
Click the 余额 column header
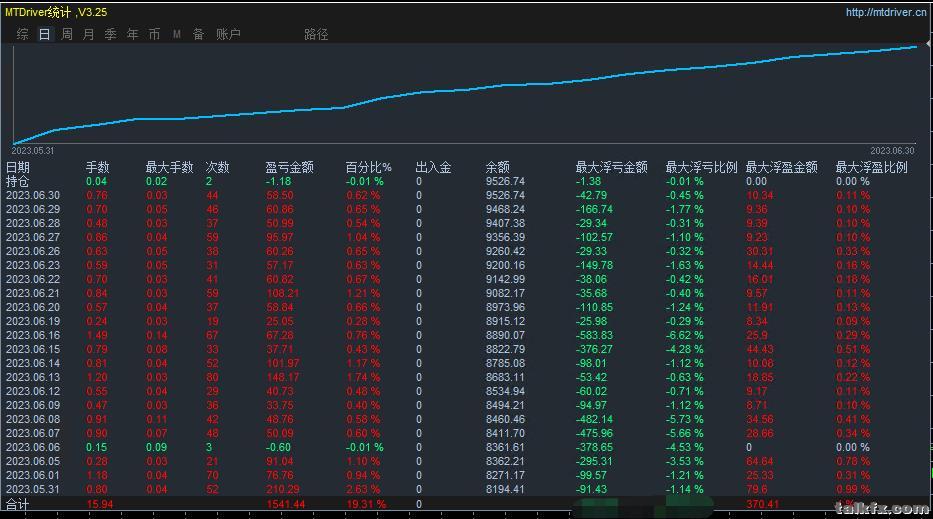(497, 167)
